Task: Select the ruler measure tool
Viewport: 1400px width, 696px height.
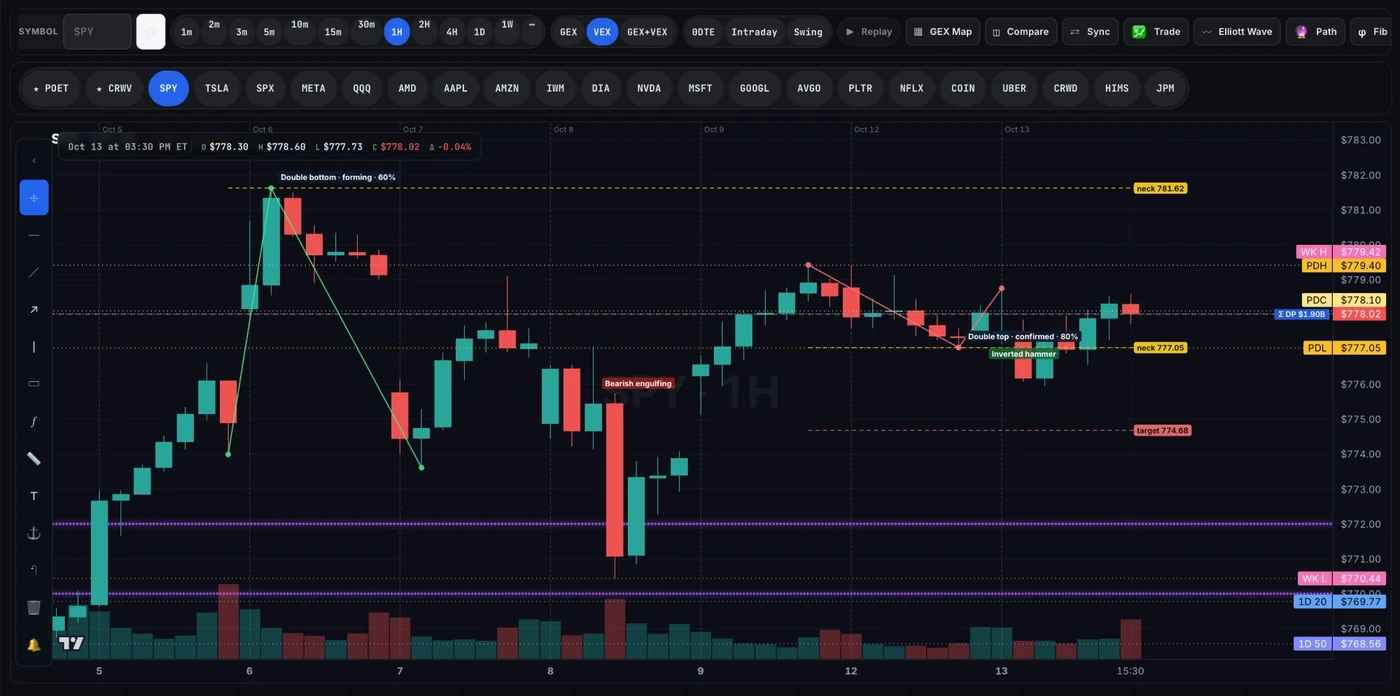Action: pyautogui.click(x=34, y=459)
